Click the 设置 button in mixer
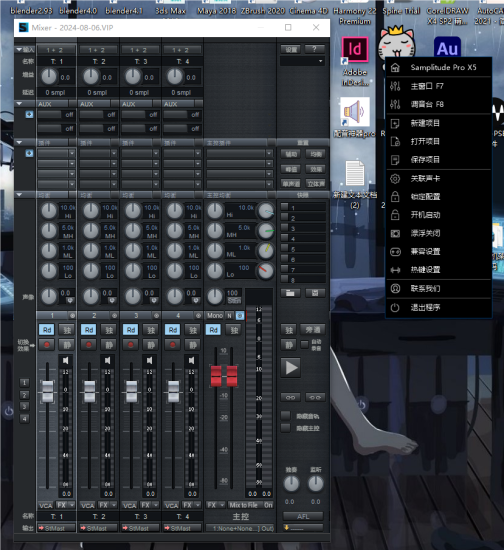 tap(291, 49)
